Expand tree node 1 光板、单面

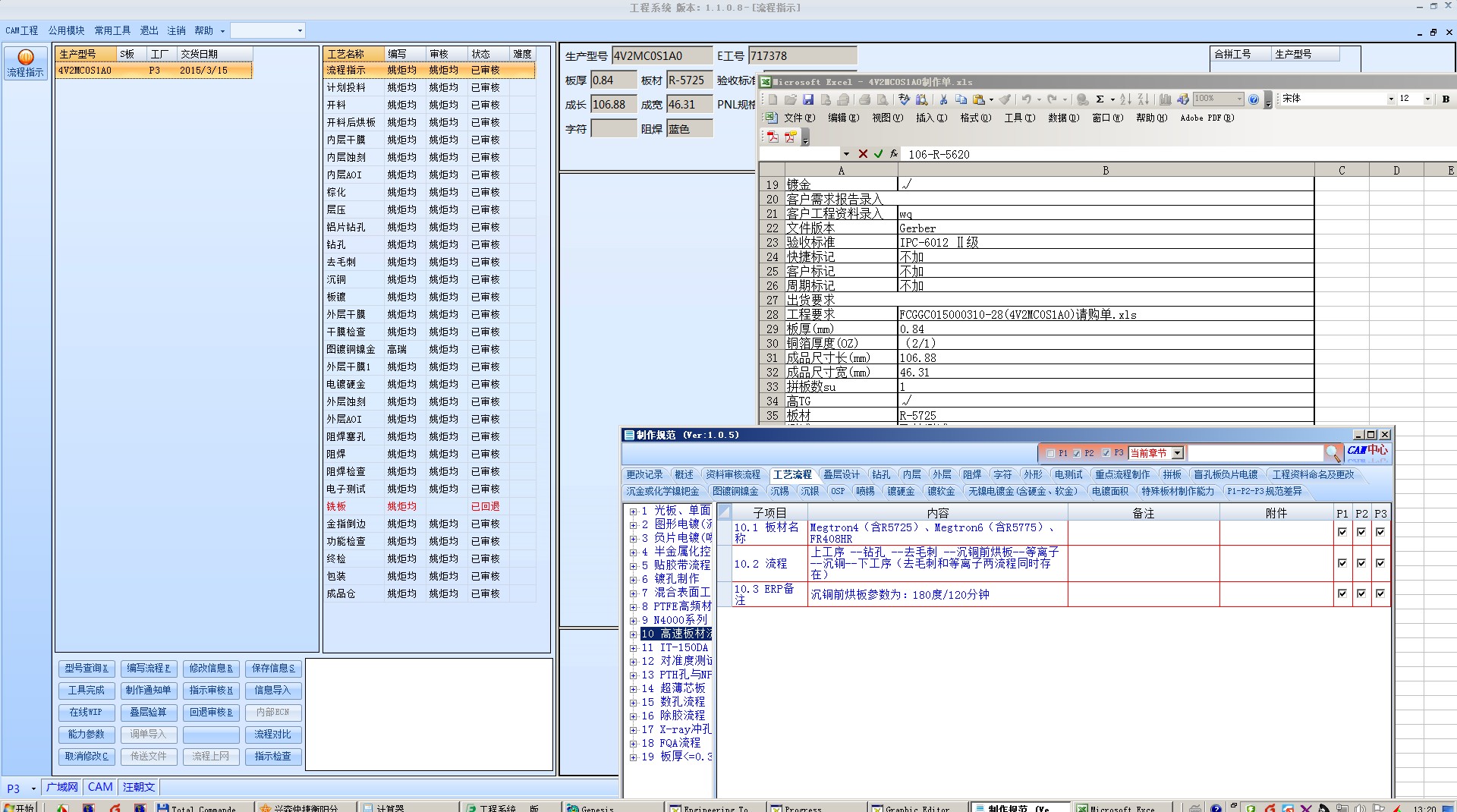click(x=633, y=511)
